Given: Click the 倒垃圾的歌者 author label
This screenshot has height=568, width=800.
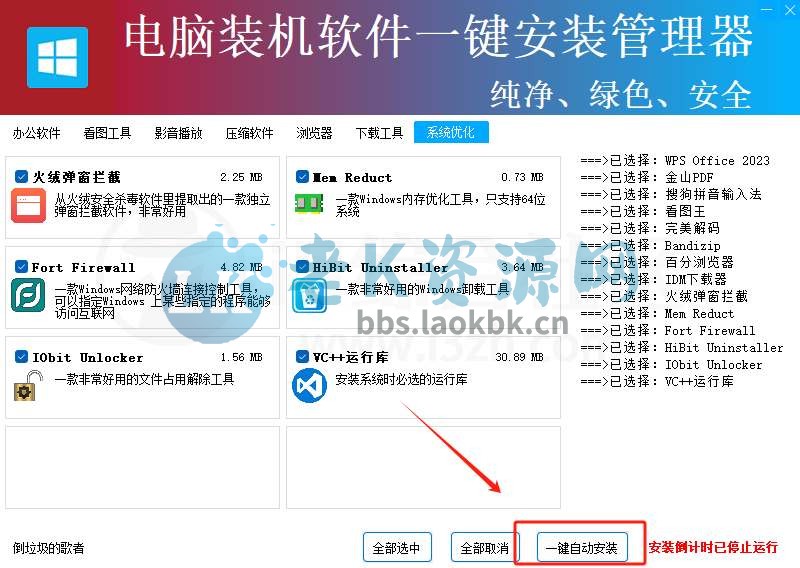Looking at the screenshot, I should (x=48, y=548).
